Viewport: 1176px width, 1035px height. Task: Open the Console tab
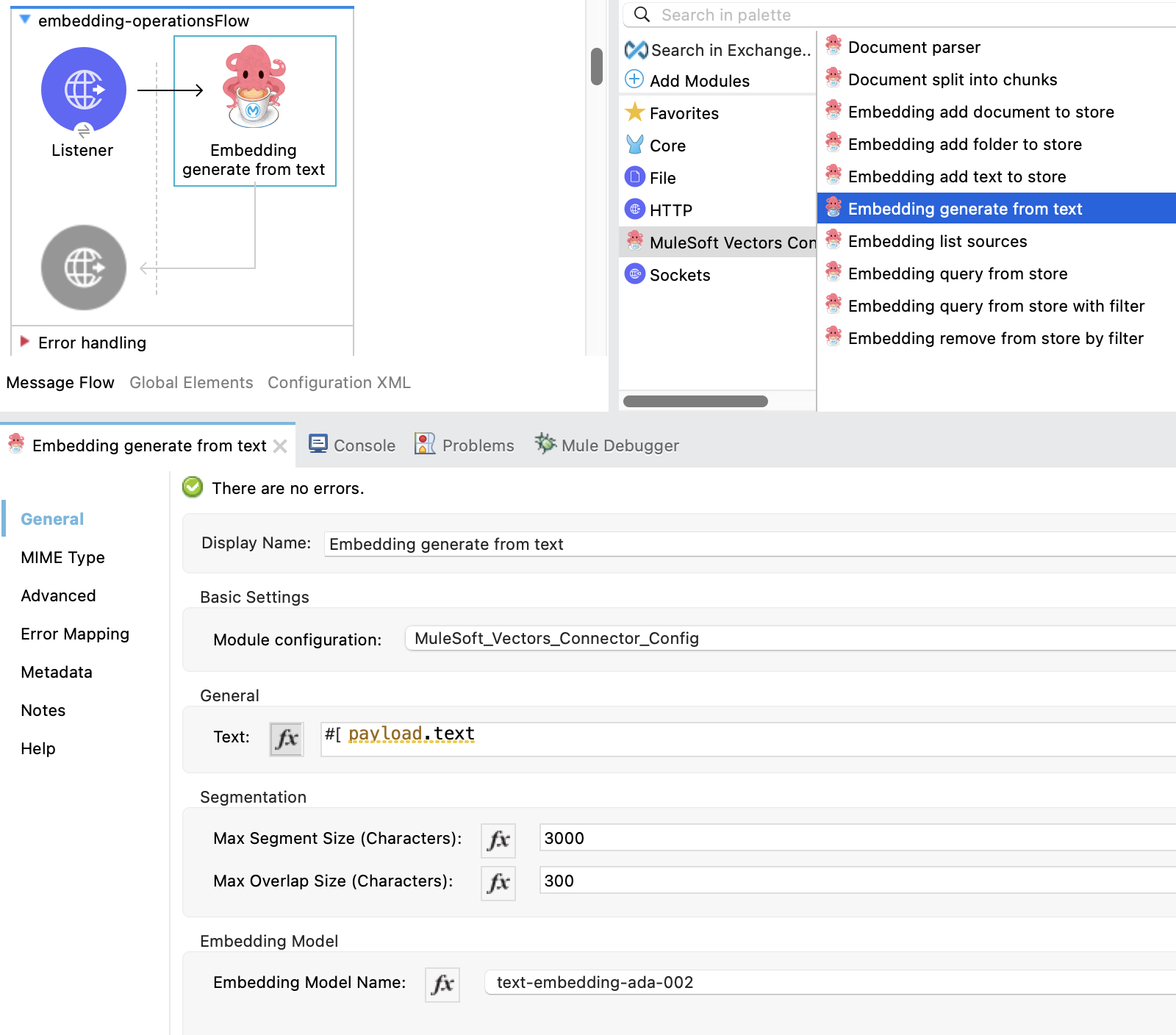click(x=353, y=445)
